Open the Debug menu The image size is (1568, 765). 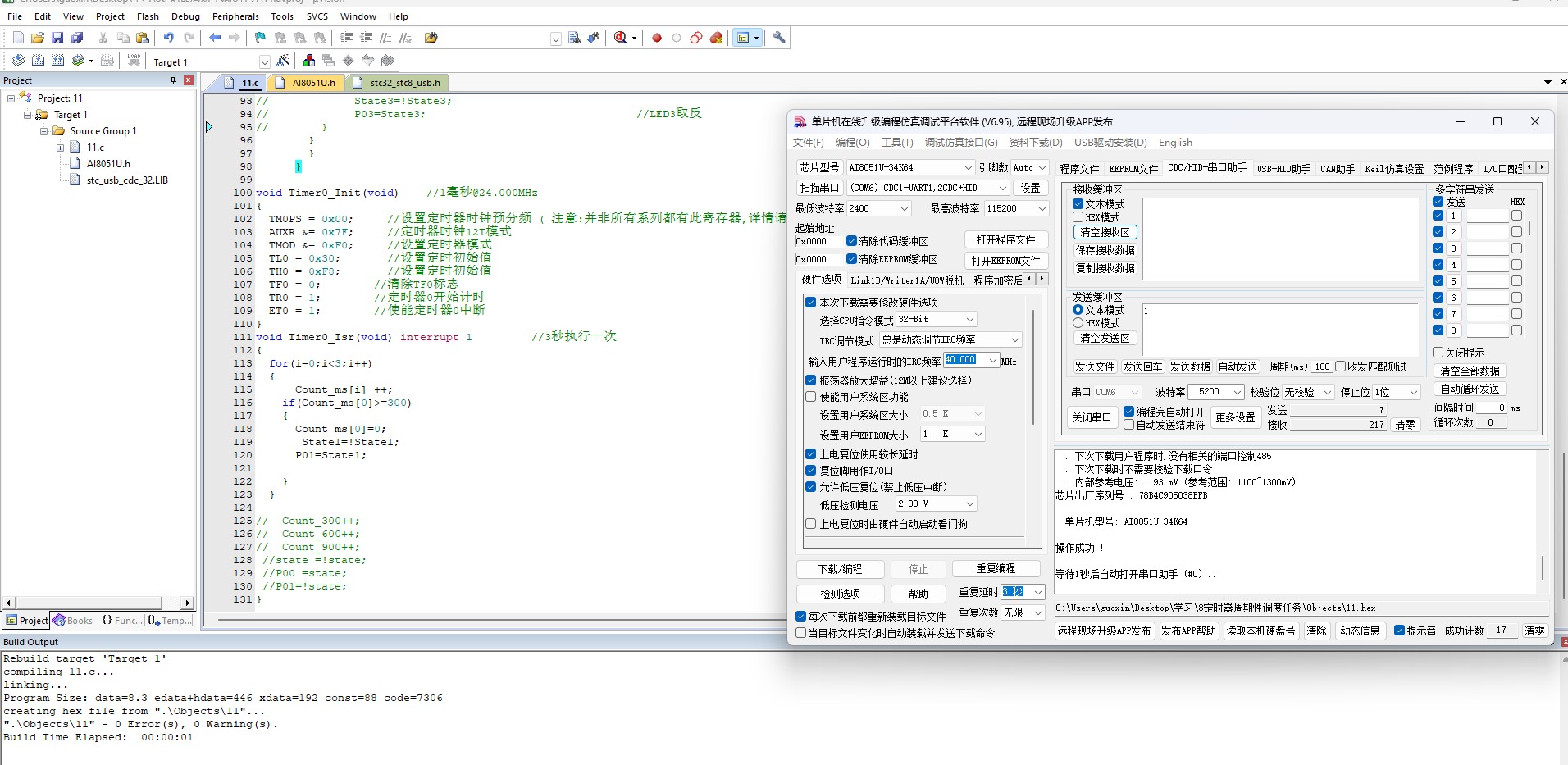185,16
